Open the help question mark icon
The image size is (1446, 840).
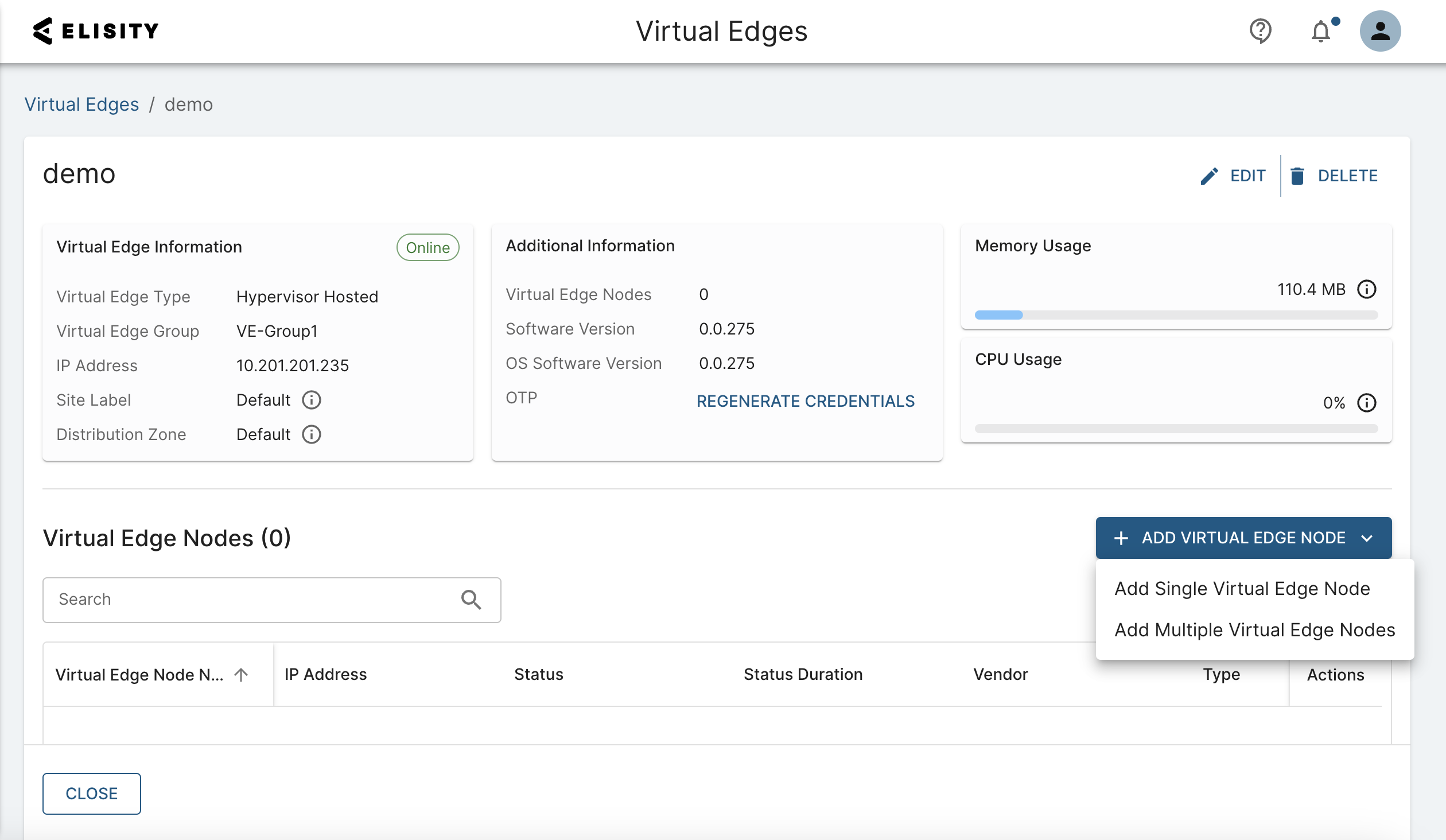pos(1260,31)
